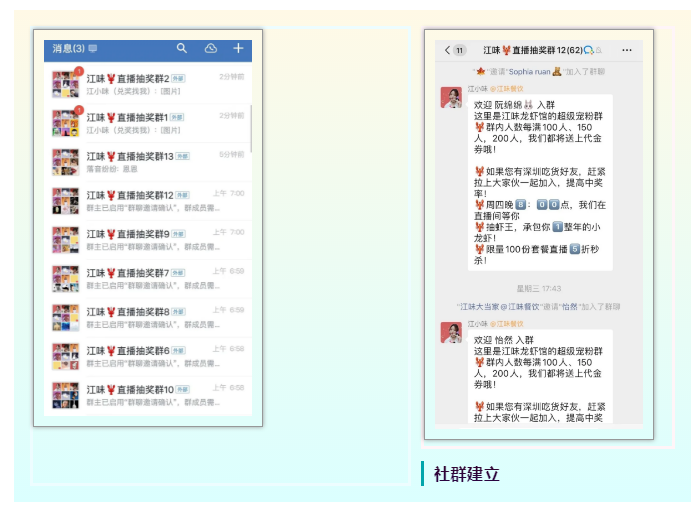The width and height of the screenshot is (700, 511).
Task: Click the search magnifier icon in message header
Action: (181, 48)
